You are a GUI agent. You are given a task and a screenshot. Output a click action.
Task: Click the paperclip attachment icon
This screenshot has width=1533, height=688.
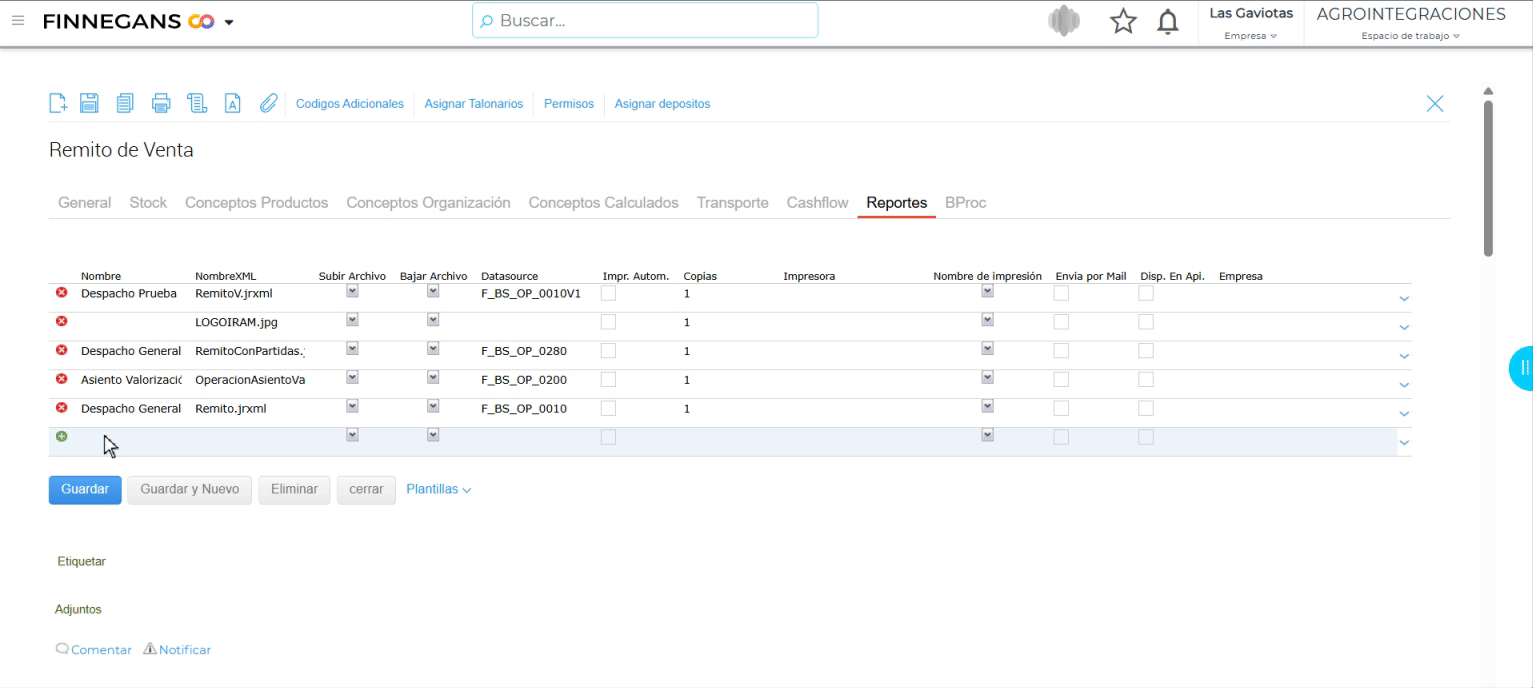coord(268,103)
